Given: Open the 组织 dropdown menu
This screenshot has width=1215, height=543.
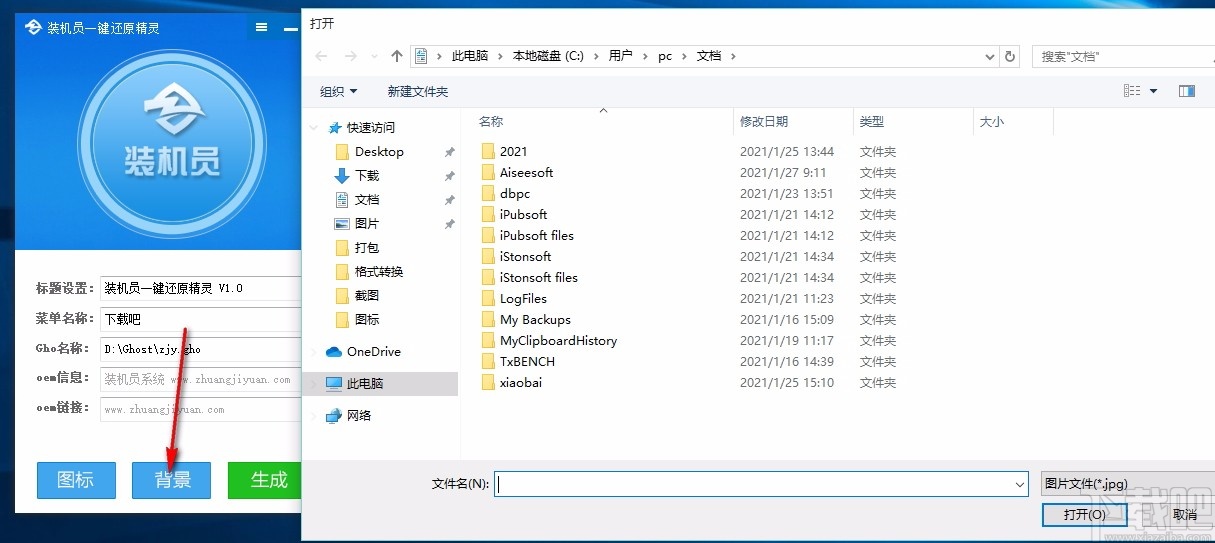Looking at the screenshot, I should (x=338, y=91).
